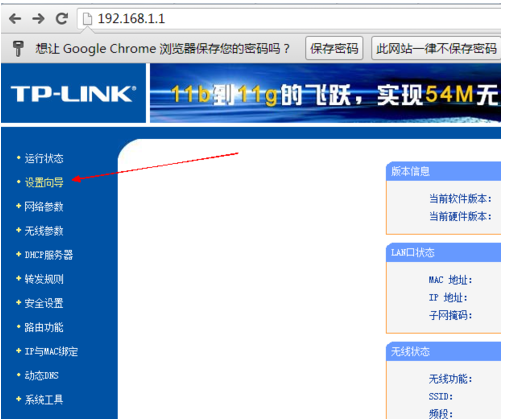Open 网络参数 menu item
The width and height of the screenshot is (513, 419).
click(44, 207)
